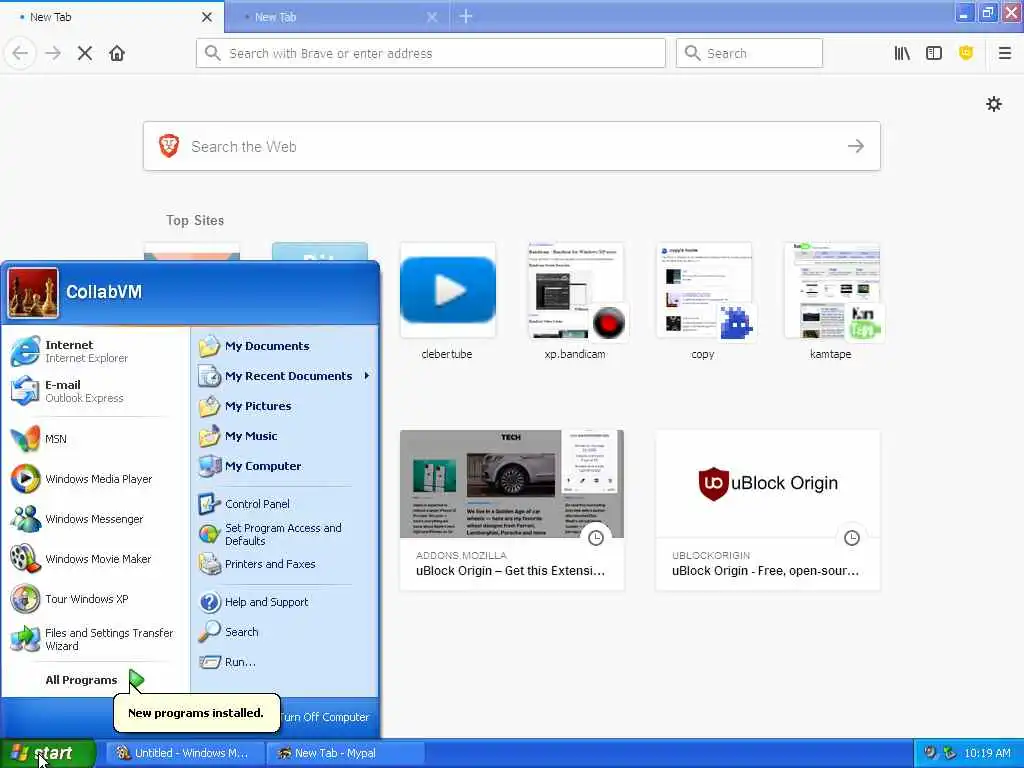The height and width of the screenshot is (768, 1024).
Task: Open new tab page settings gear
Action: point(994,104)
